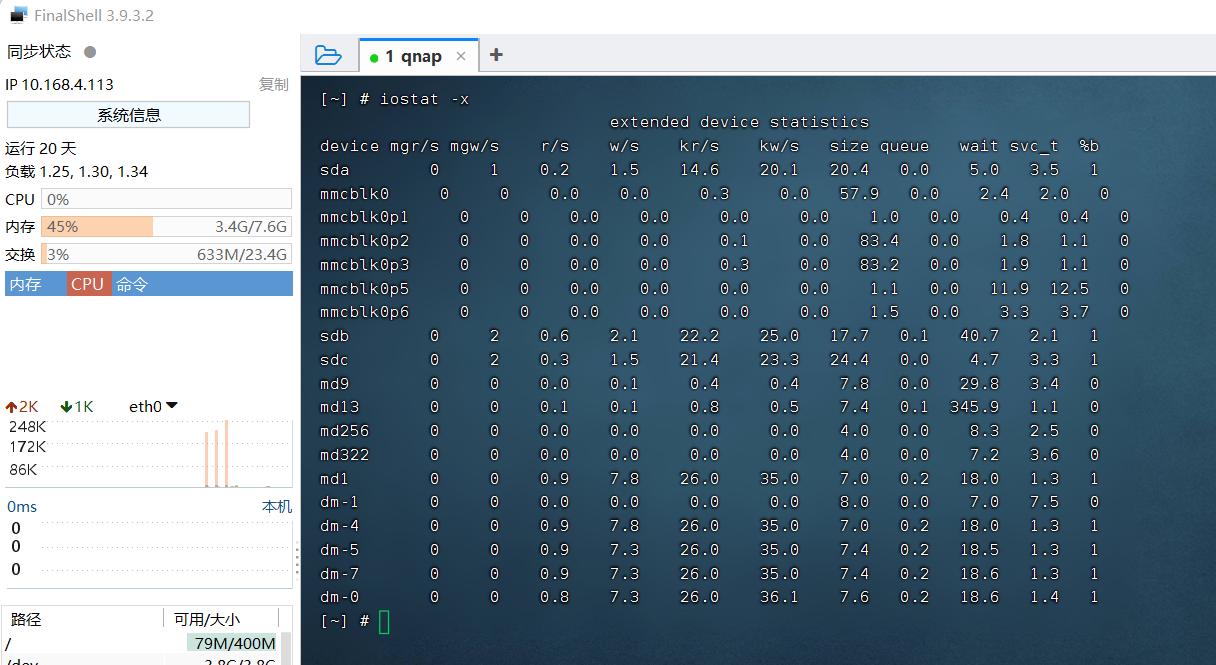This screenshot has height=665, width=1216.
Task: Open the connection manager folder icon
Action: [327, 55]
